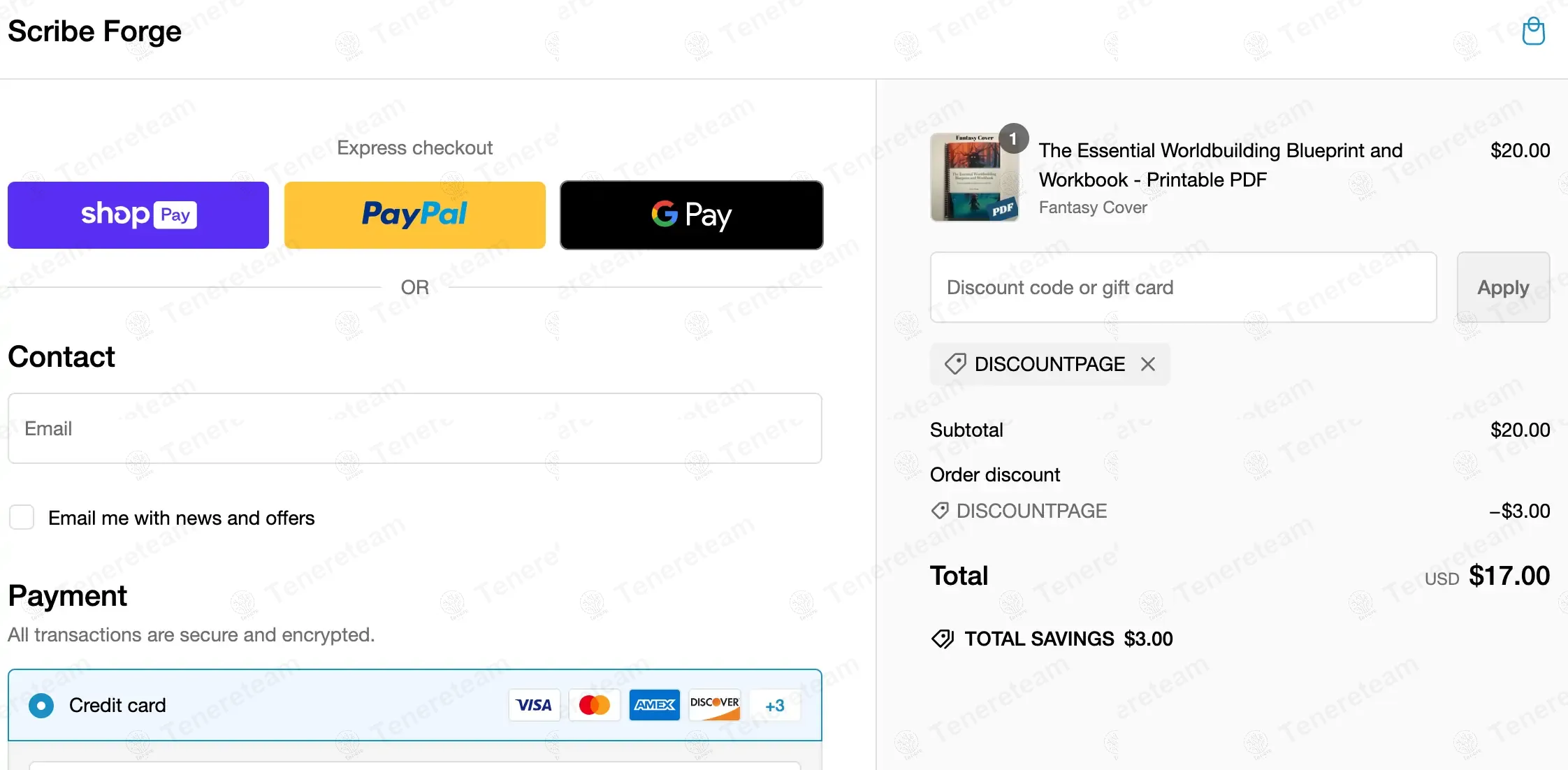Click the discount code or gift card field
1568x770 pixels.
click(1183, 287)
